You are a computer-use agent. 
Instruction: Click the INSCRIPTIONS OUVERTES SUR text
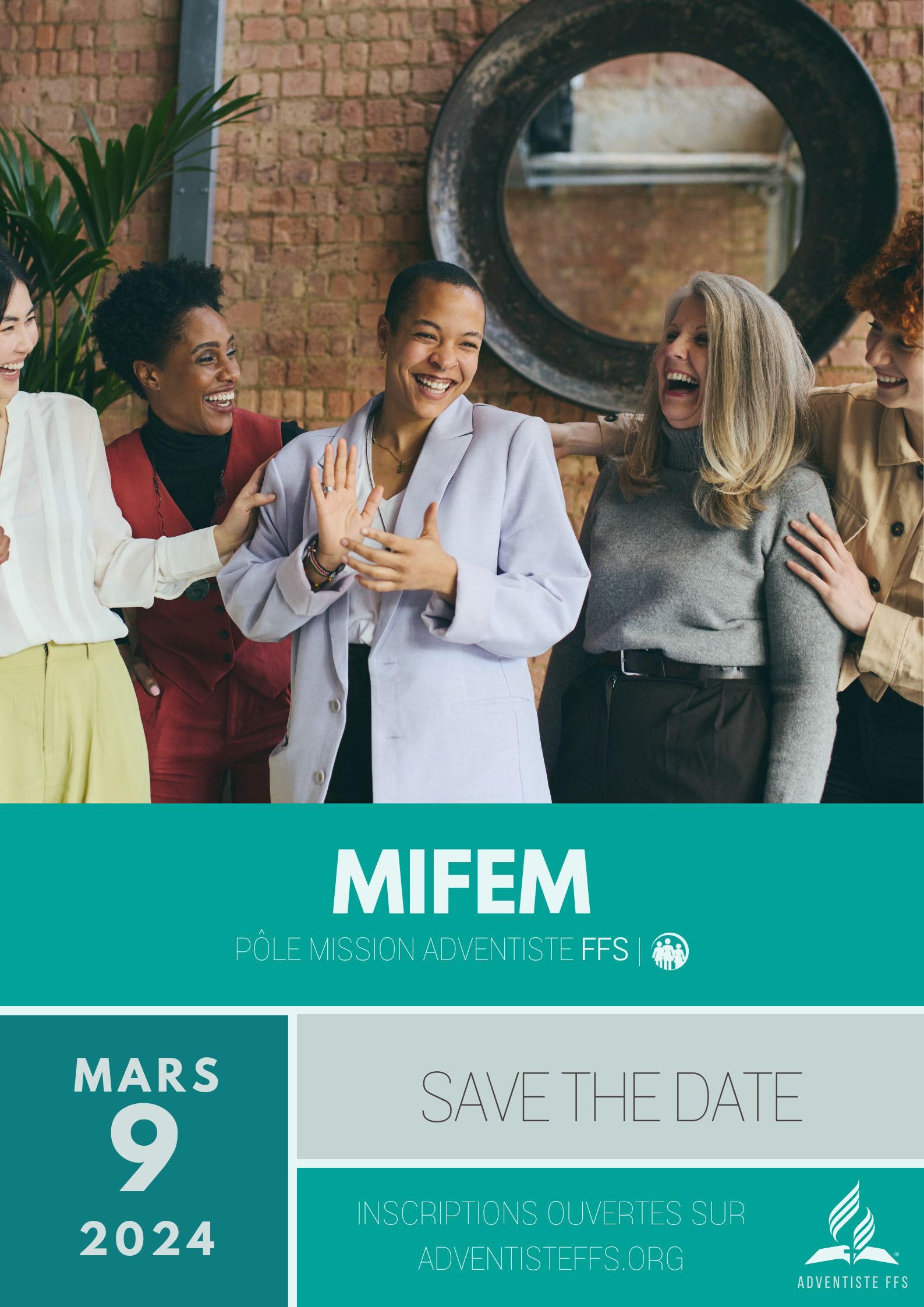pyautogui.click(x=551, y=1214)
